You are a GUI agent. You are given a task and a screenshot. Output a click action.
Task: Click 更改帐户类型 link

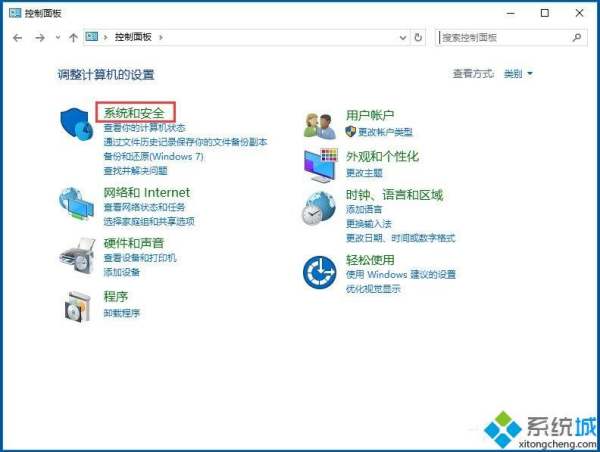[x=385, y=132]
